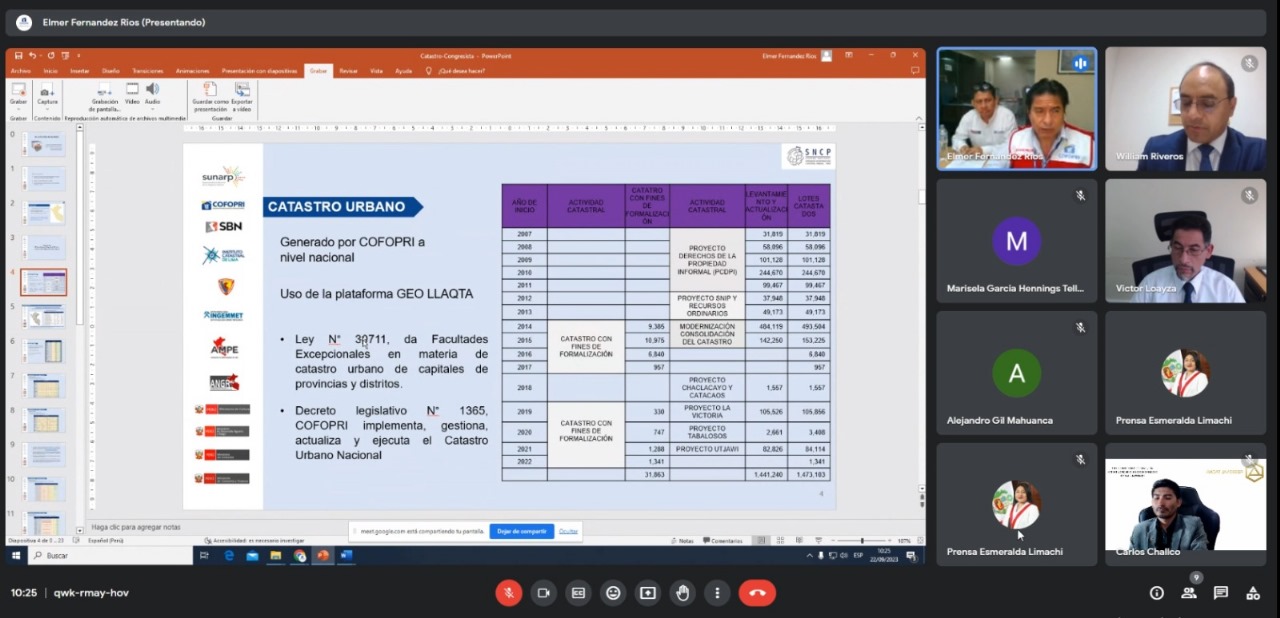Screen dimensions: 1280x618
Task: Open the PowerPoint comments pane icon
Action: 915,71
